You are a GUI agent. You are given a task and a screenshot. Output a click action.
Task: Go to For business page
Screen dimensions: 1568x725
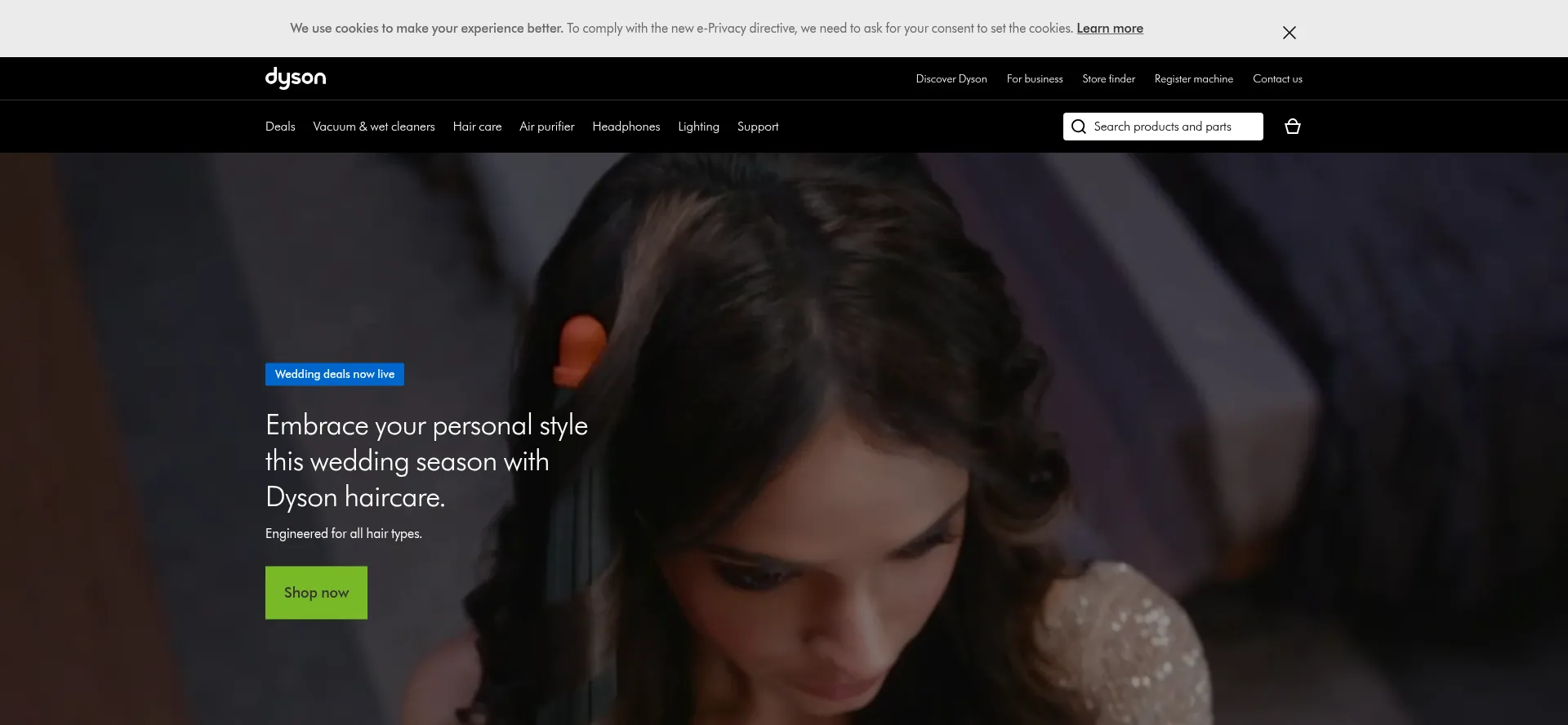click(1034, 79)
